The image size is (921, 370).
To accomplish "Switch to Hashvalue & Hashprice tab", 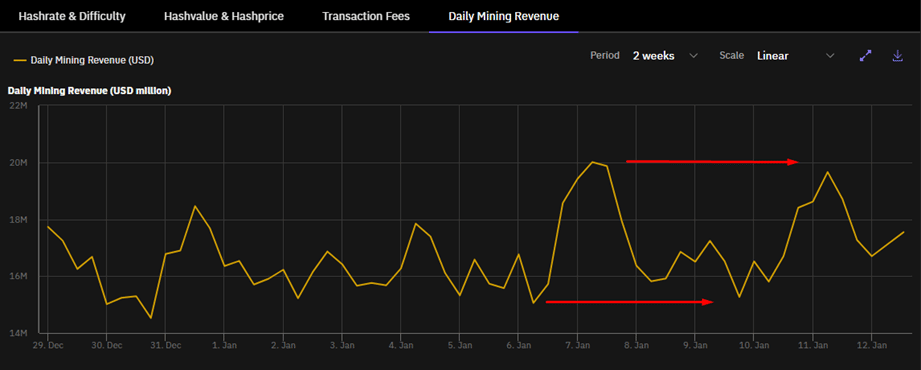I will point(224,16).
